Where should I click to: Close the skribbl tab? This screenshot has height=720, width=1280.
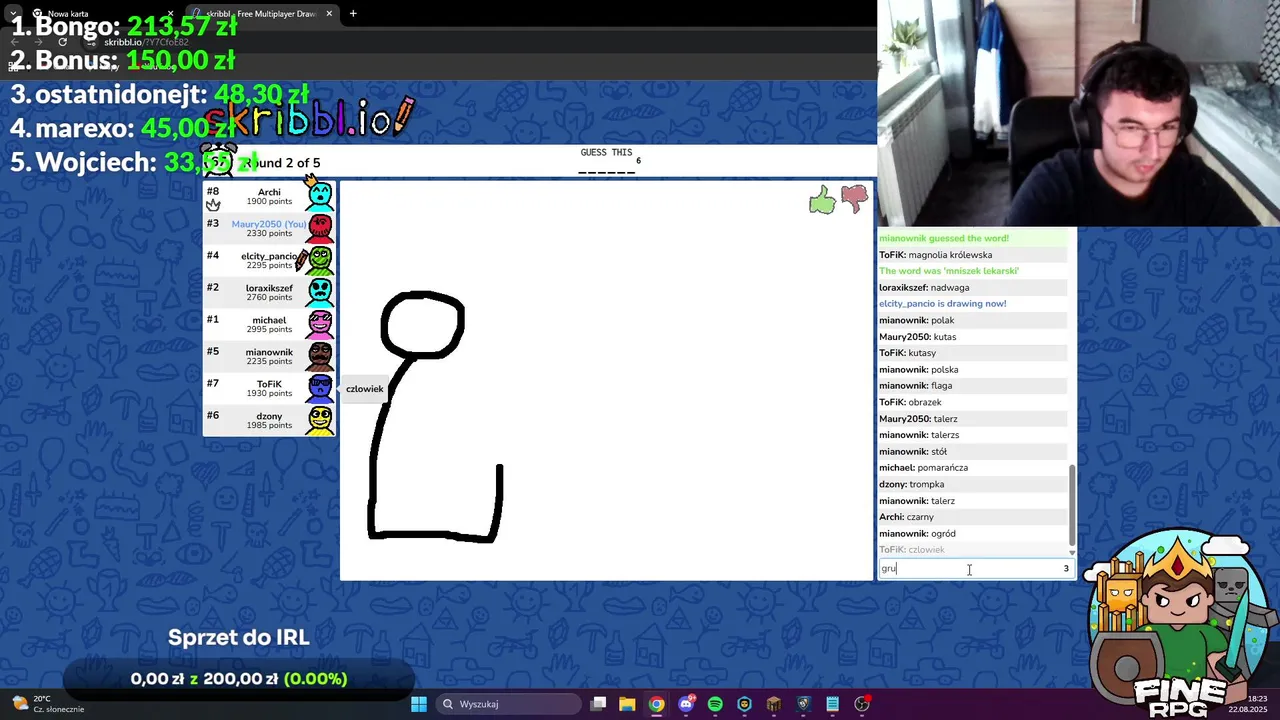coord(329,14)
